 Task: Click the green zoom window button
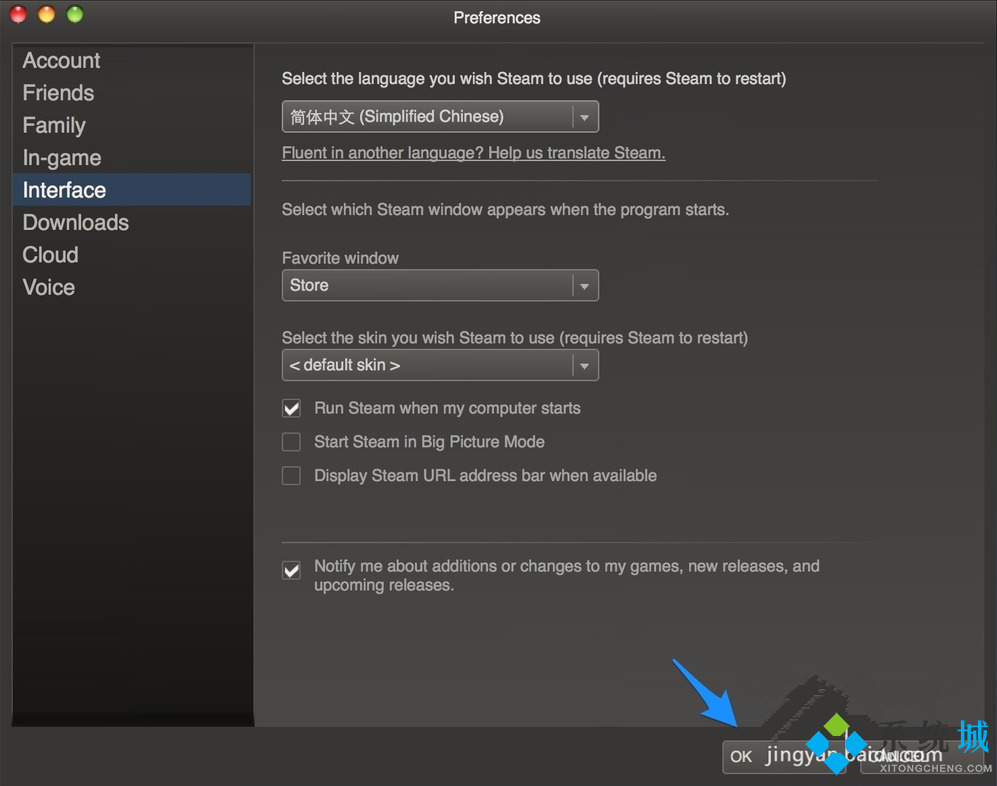(75, 14)
